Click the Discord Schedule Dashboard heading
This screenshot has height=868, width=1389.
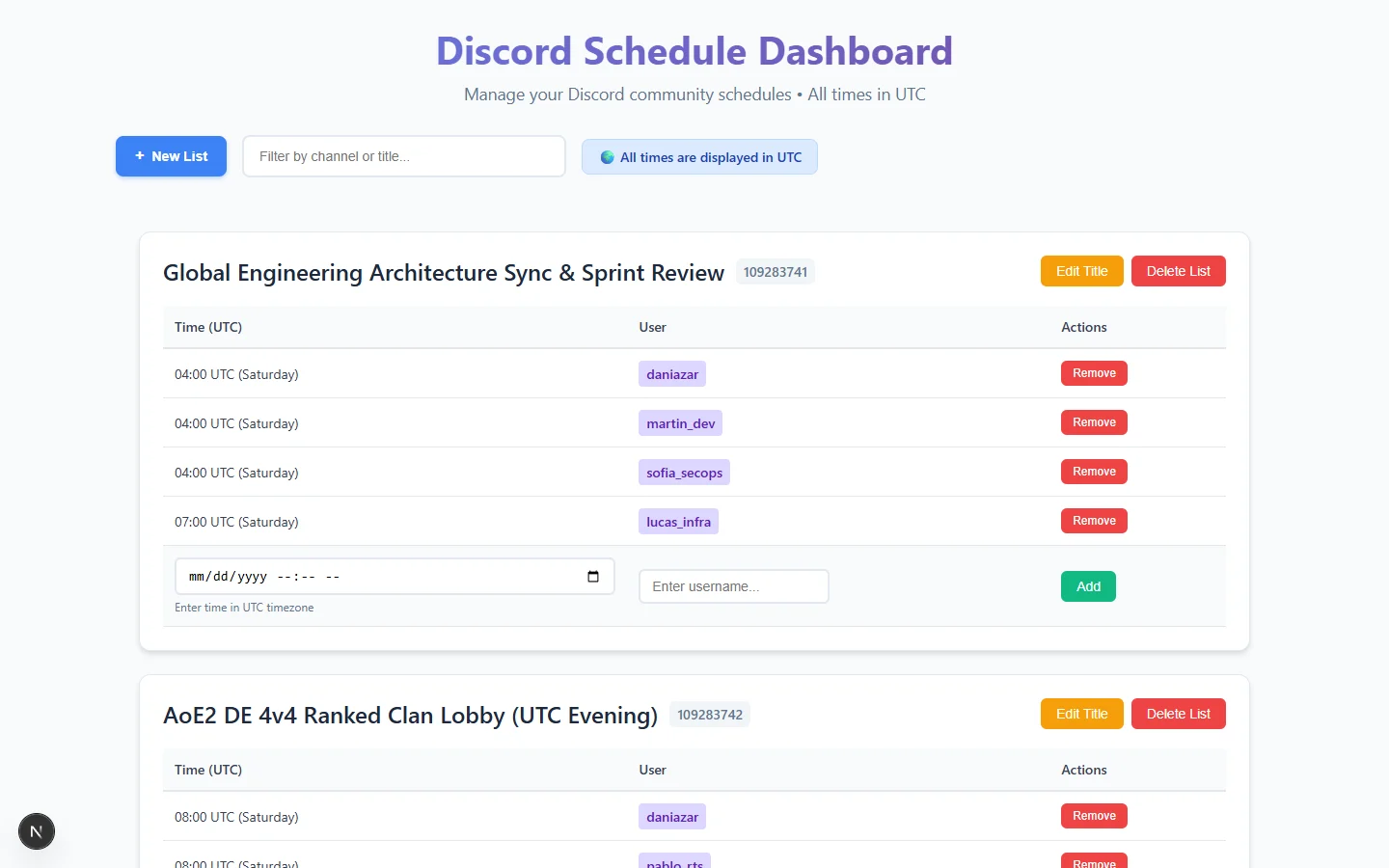[694, 51]
